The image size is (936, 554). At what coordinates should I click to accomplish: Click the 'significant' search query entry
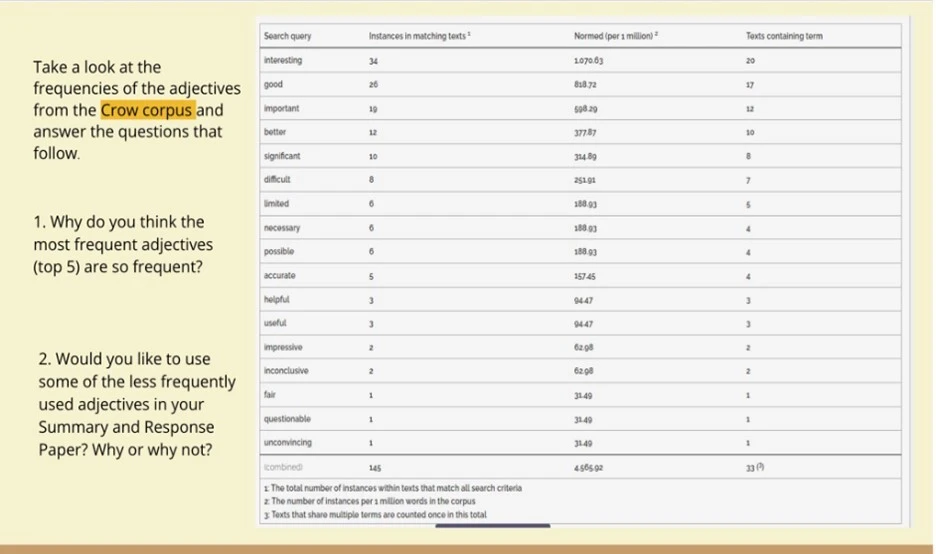[282, 156]
